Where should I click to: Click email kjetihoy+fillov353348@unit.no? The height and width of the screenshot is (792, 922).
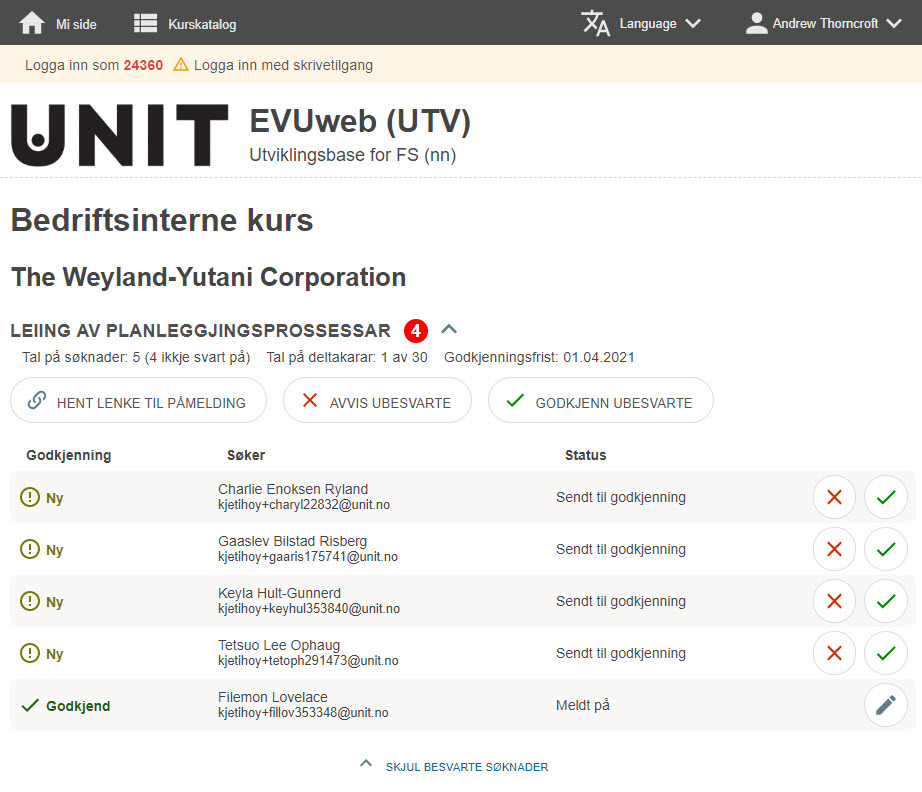pos(303,713)
